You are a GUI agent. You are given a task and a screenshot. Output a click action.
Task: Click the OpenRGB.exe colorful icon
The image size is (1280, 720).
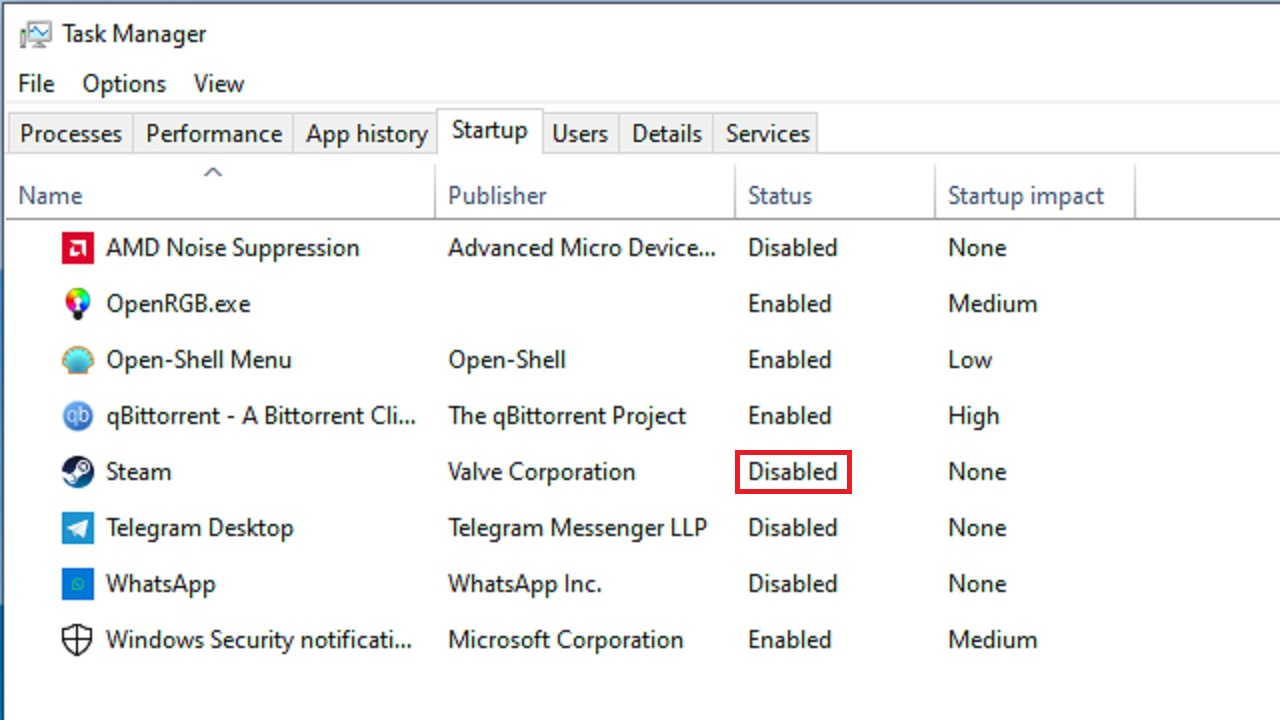click(77, 304)
